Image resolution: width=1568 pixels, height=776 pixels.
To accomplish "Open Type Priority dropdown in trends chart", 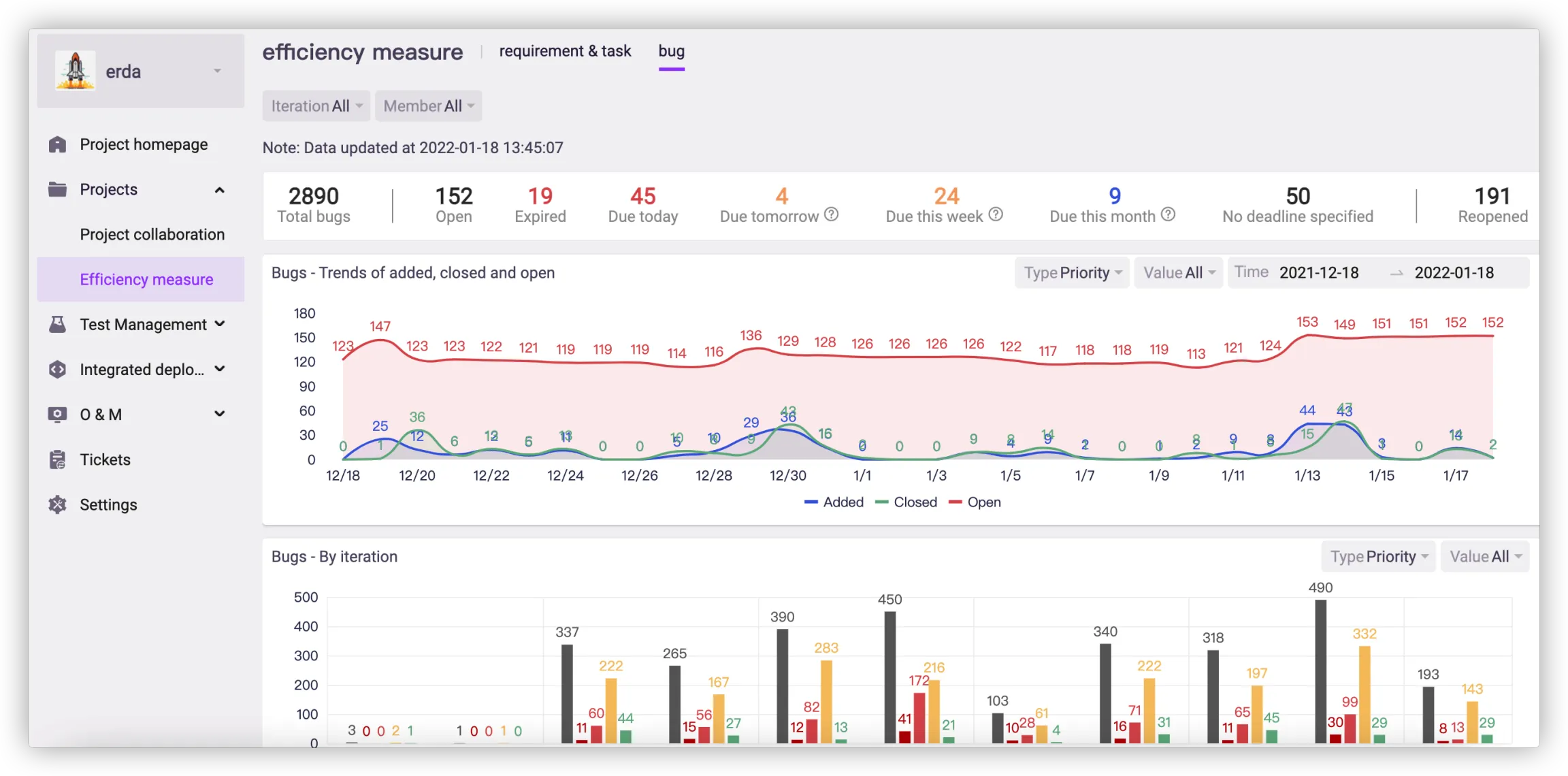I will [1072, 273].
